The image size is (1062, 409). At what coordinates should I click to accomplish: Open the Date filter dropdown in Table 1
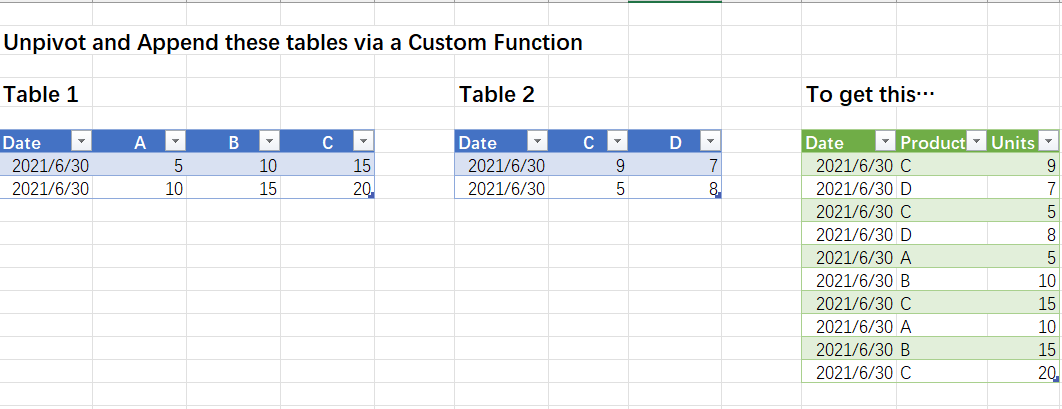pos(81,142)
